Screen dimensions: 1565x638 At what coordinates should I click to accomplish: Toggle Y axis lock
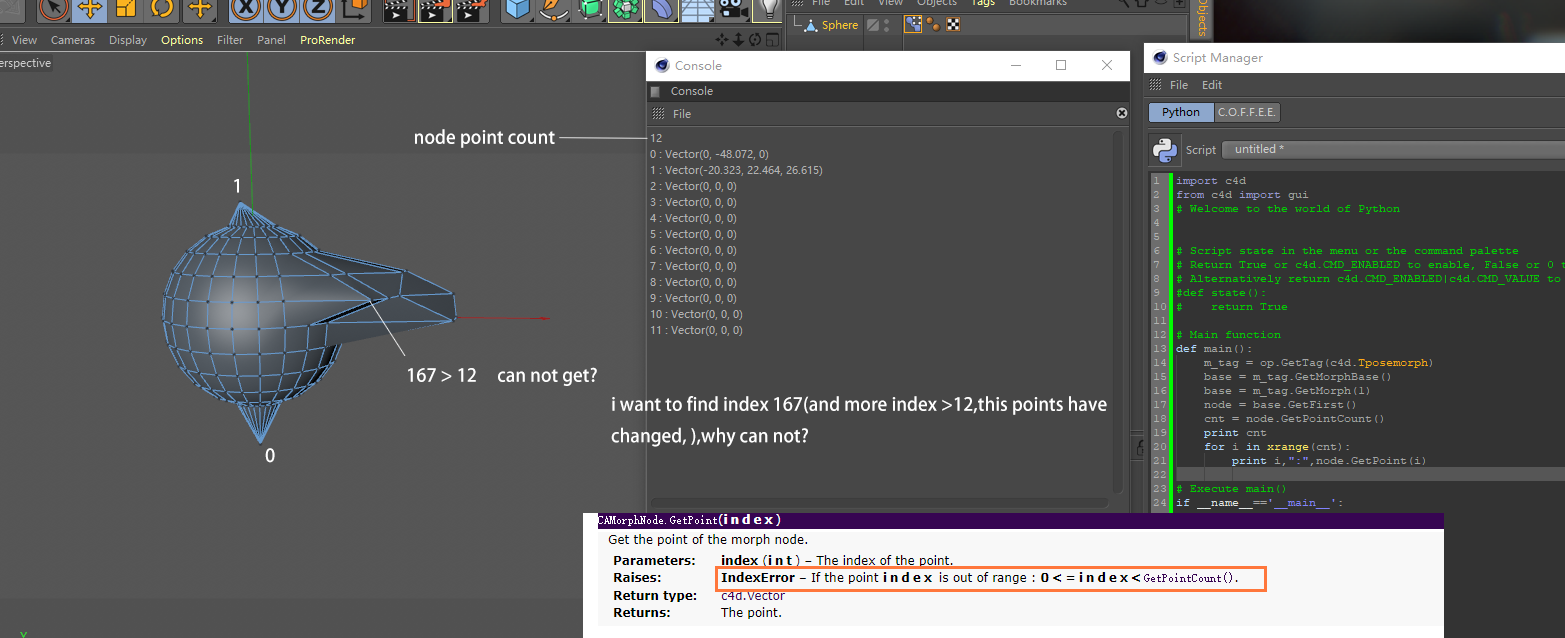(x=282, y=9)
